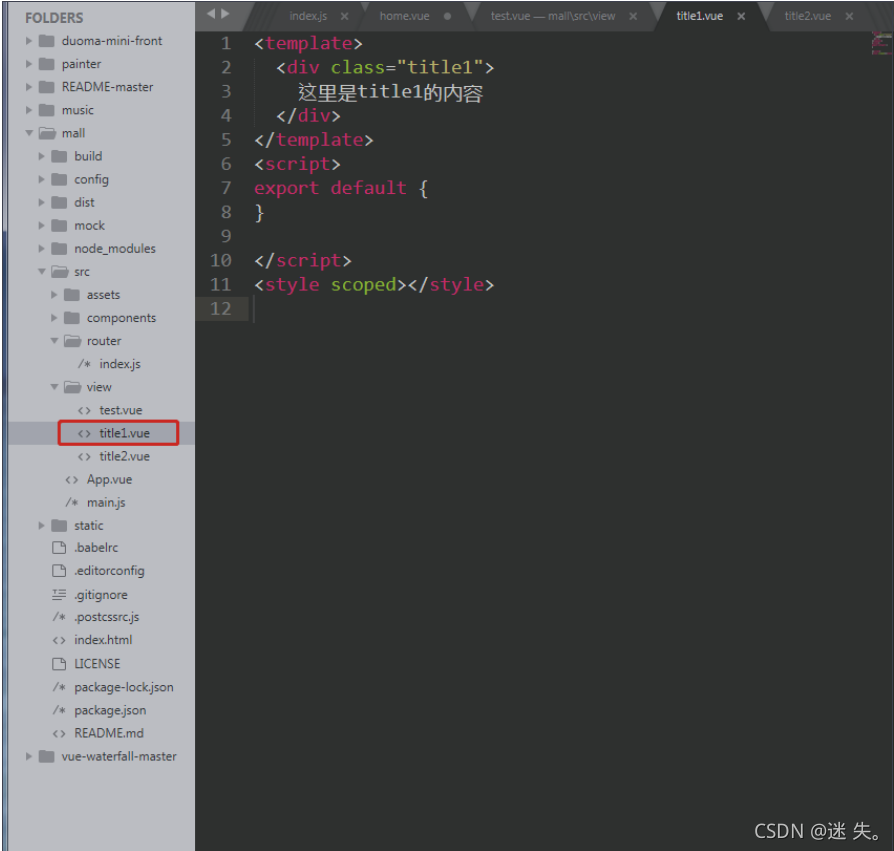Expand the music folder arrow

29,110
